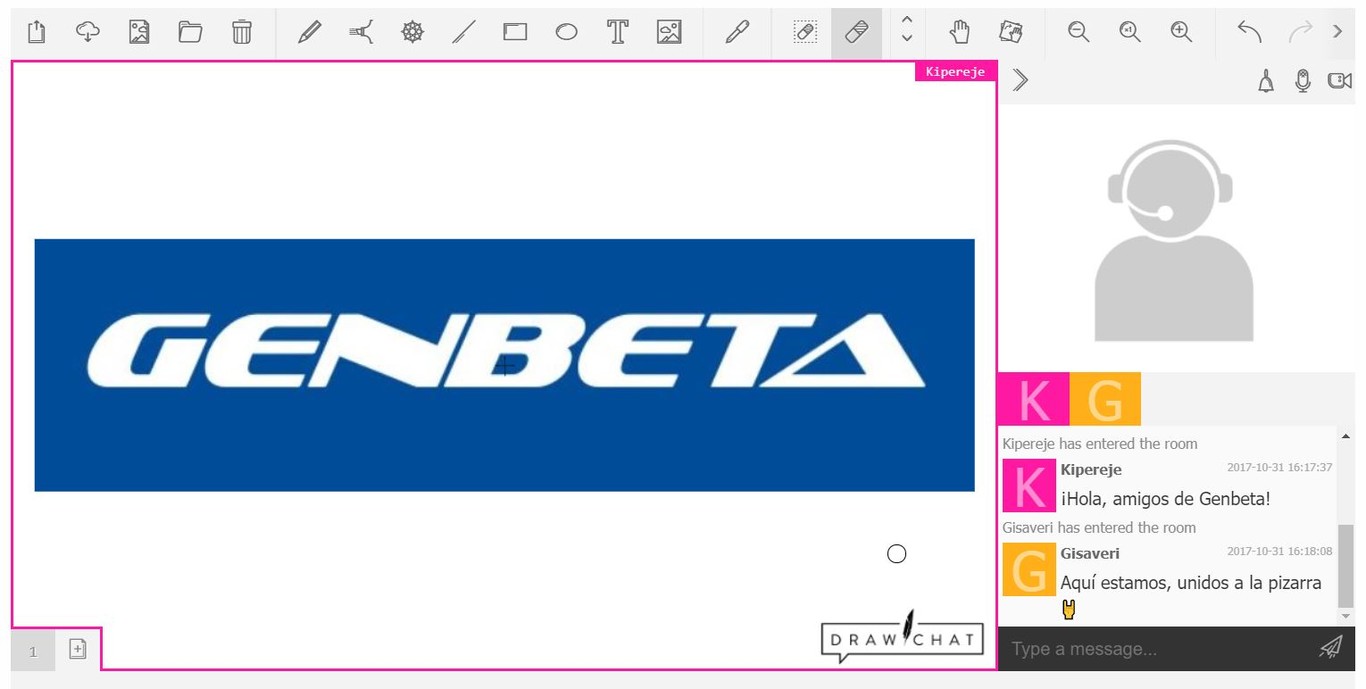Activate the Hand pan tool

[959, 32]
